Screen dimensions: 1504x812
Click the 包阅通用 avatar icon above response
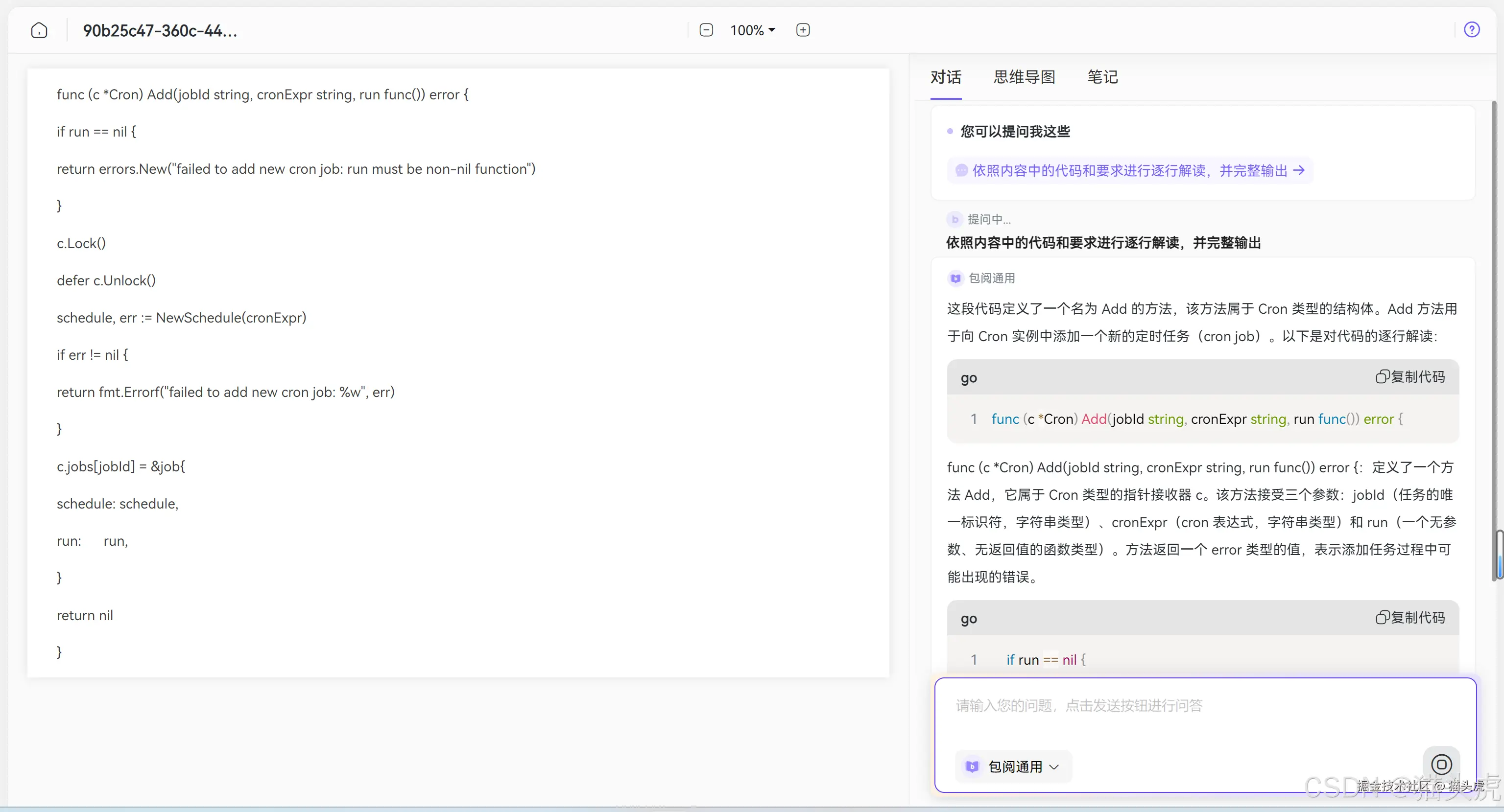pyautogui.click(x=955, y=279)
